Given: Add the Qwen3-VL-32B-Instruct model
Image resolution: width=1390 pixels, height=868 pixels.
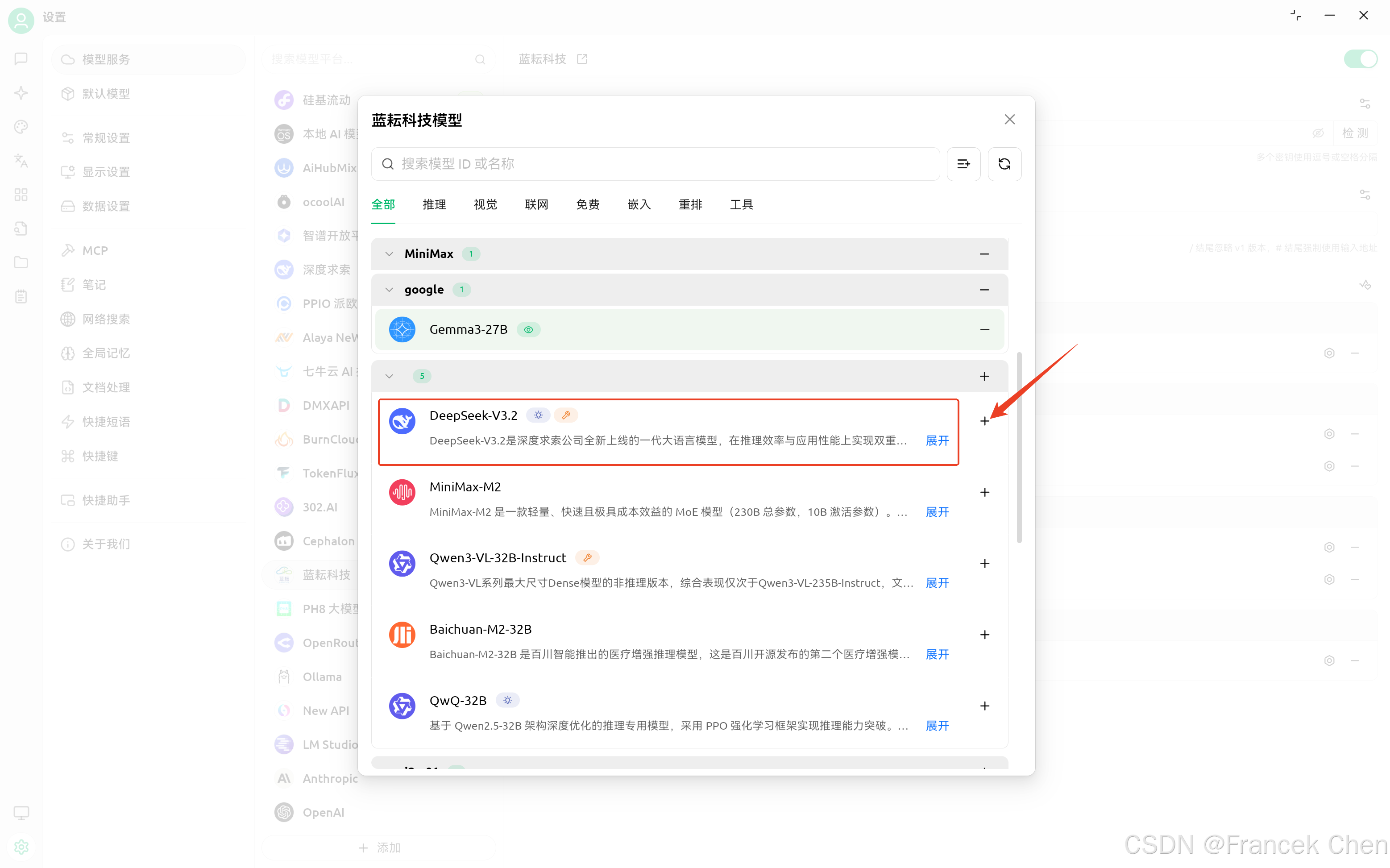Looking at the screenshot, I should click(x=984, y=564).
